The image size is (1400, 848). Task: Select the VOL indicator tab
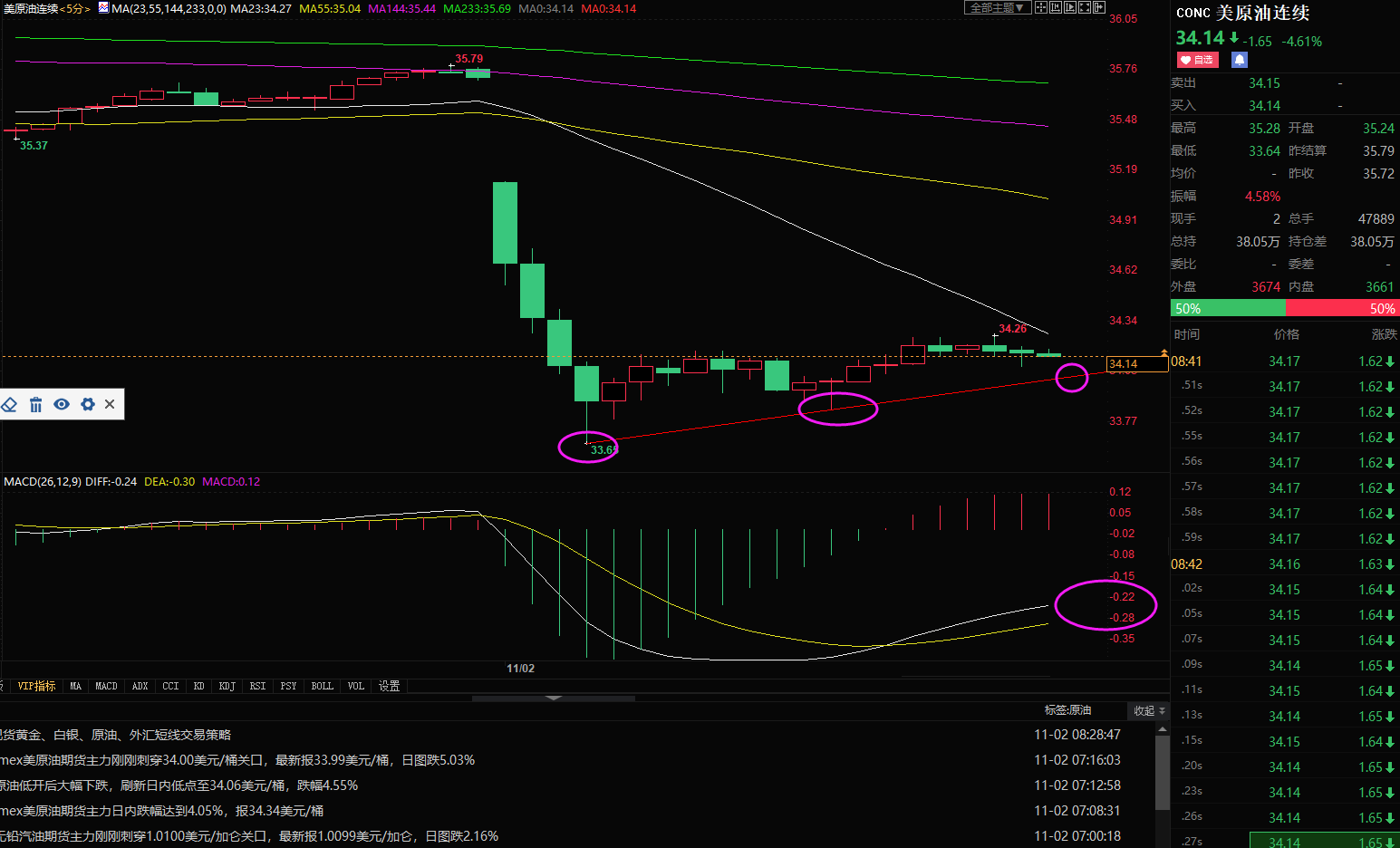(x=355, y=686)
